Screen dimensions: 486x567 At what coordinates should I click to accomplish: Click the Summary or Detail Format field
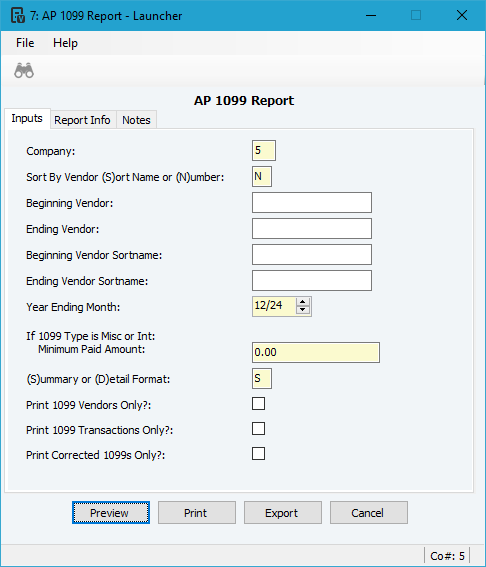[x=261, y=379]
